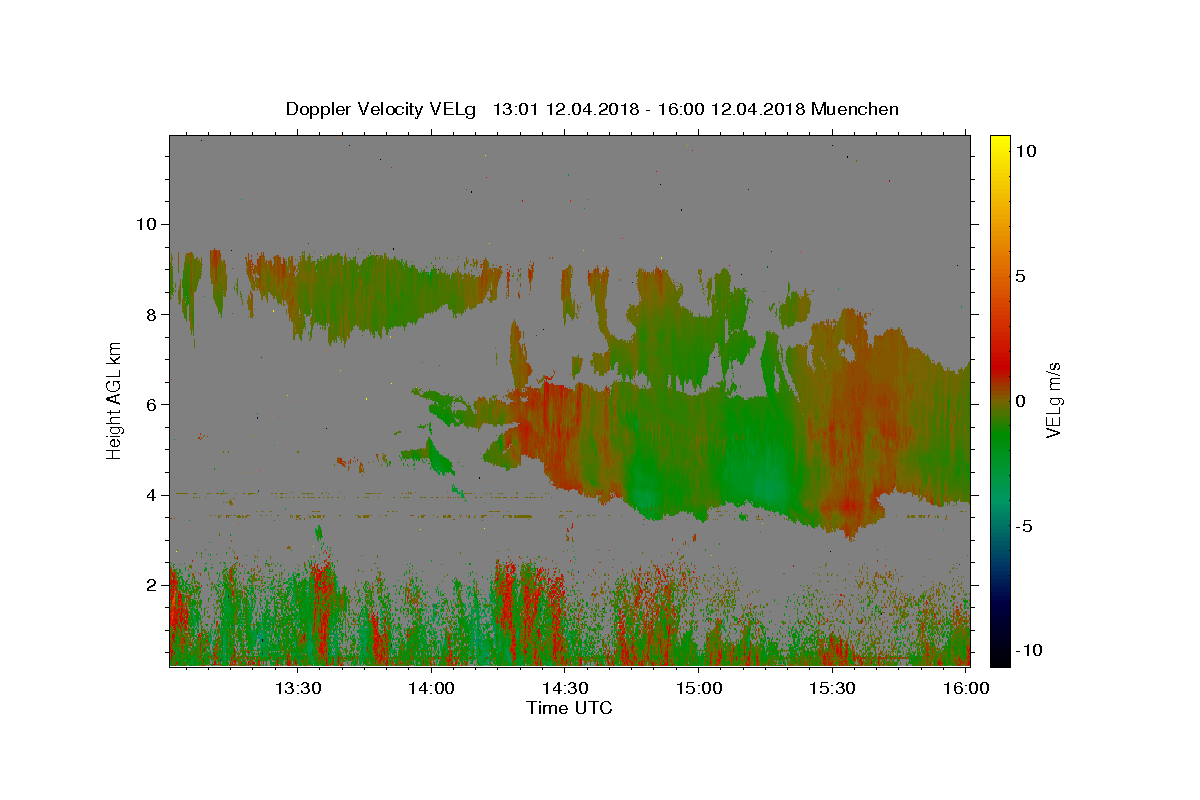Click the 13:30 time tick label
Viewport: 1200px width, 800px height.
click(x=298, y=688)
